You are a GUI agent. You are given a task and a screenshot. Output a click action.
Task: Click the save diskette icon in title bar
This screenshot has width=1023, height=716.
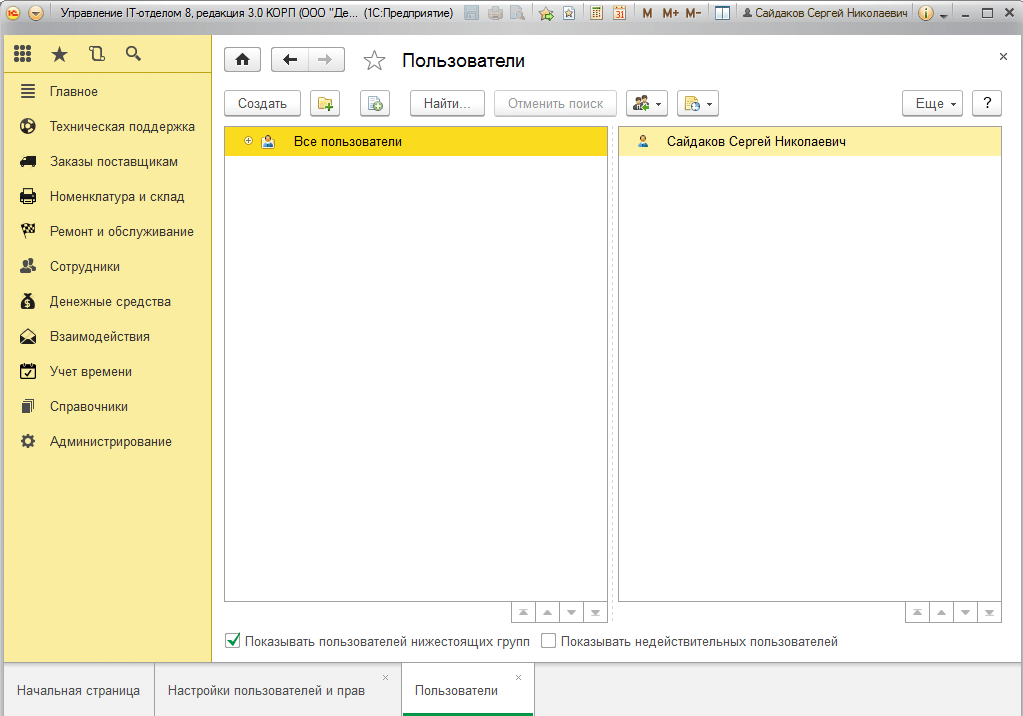[472, 12]
